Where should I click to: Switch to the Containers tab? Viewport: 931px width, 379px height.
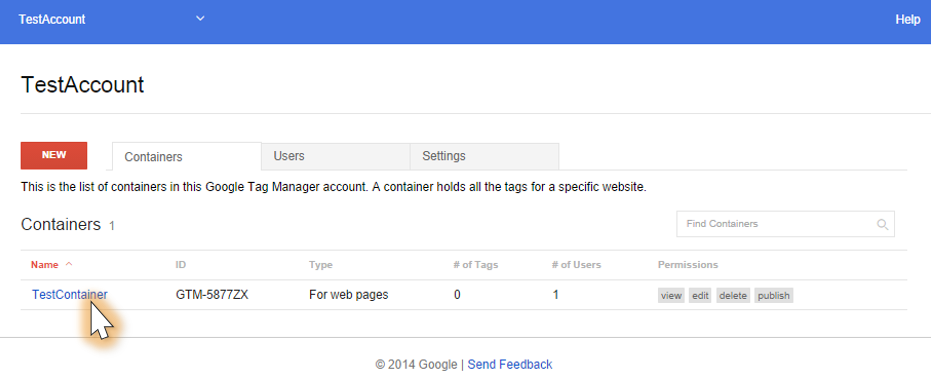click(187, 157)
